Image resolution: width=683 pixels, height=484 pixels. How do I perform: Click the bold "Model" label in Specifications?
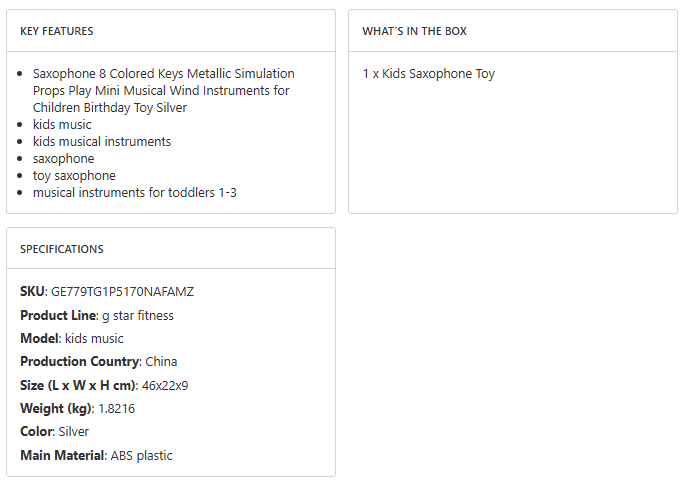[39, 339]
